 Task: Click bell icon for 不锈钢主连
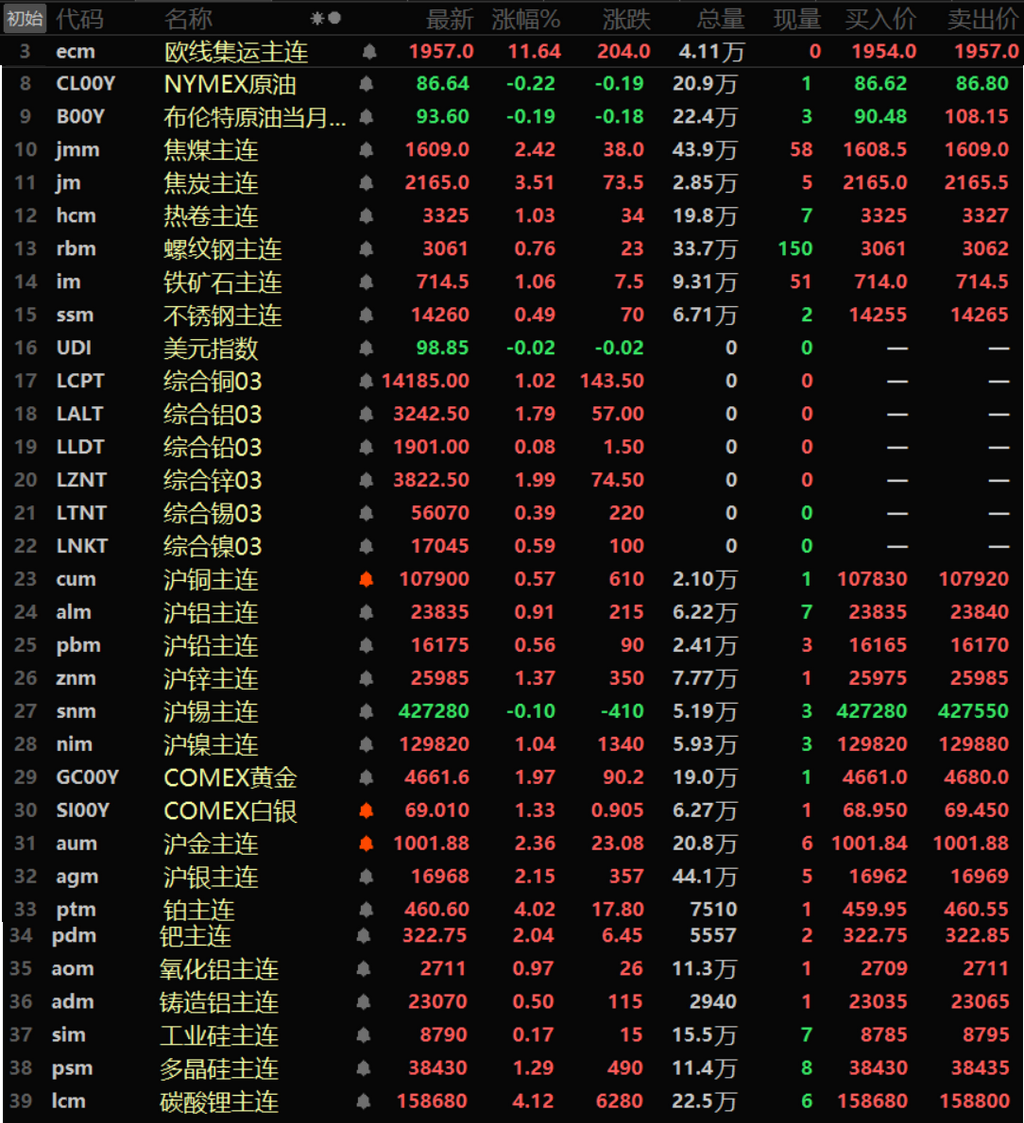366,314
